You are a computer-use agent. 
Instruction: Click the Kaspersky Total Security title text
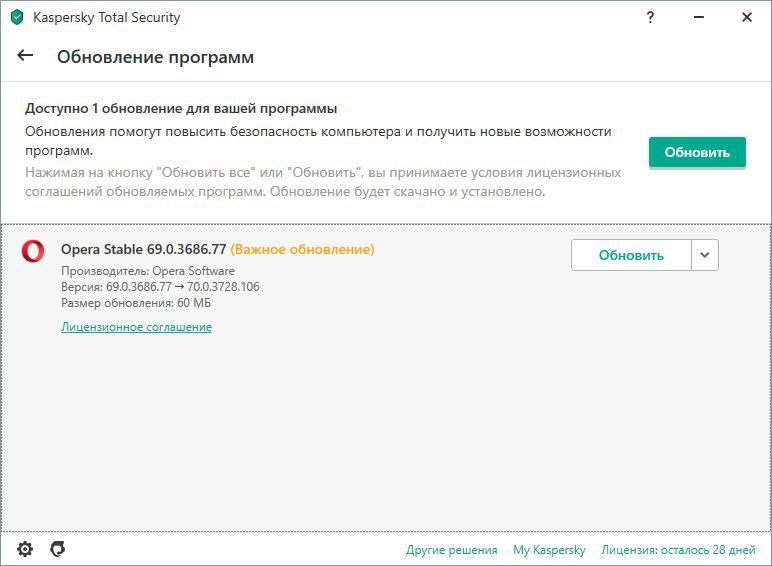(x=106, y=17)
